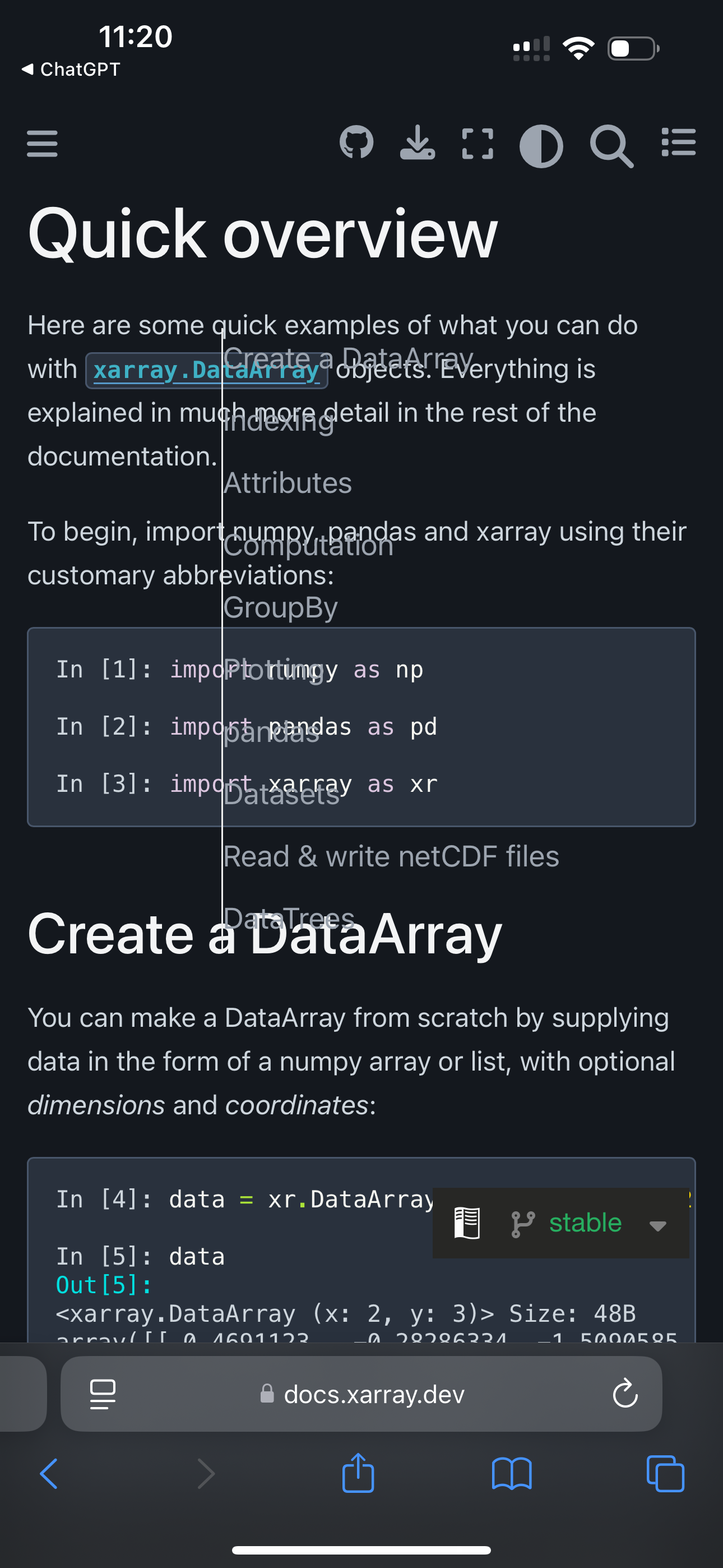Select Attributes in contents list
This screenshot has width=723, height=1568.
[288, 483]
